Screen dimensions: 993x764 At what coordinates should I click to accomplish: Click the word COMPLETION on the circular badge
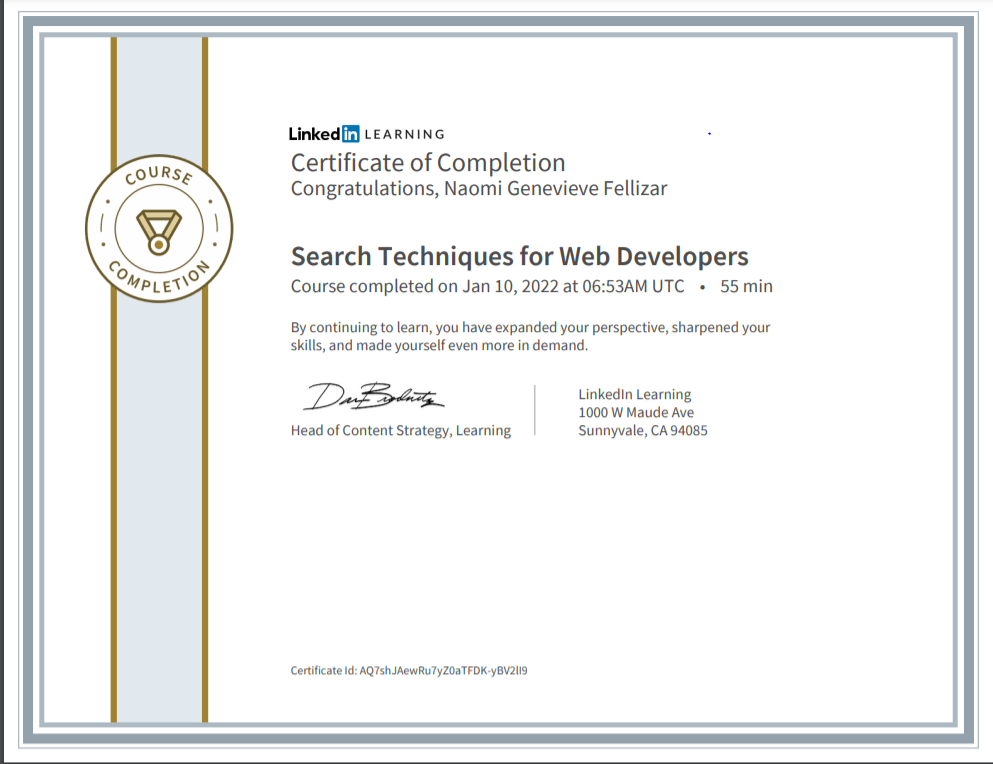click(x=160, y=282)
